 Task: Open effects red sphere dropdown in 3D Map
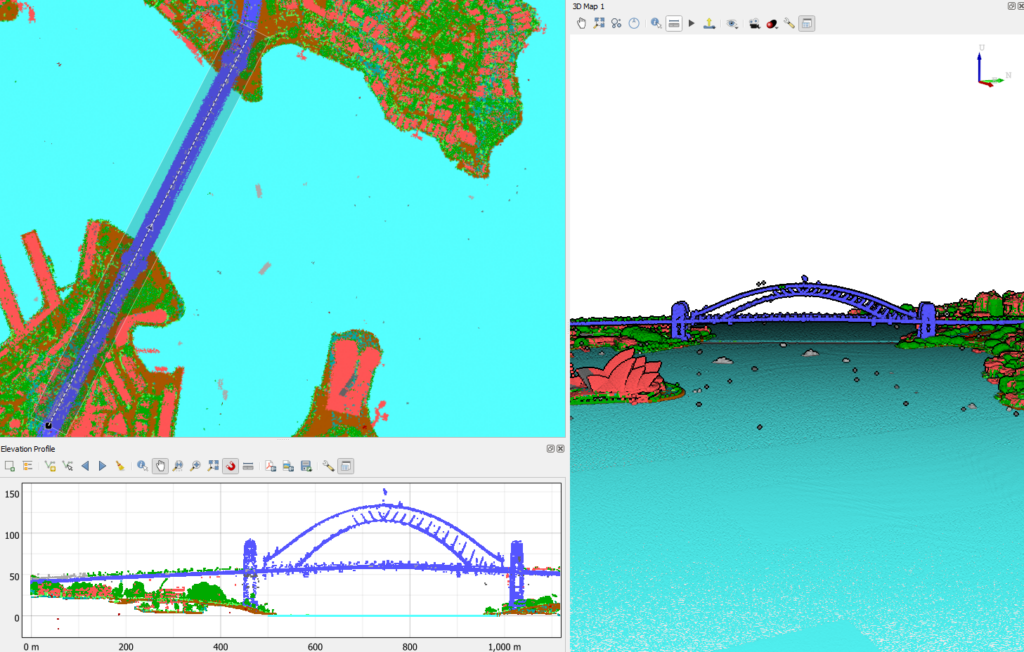tap(772, 24)
